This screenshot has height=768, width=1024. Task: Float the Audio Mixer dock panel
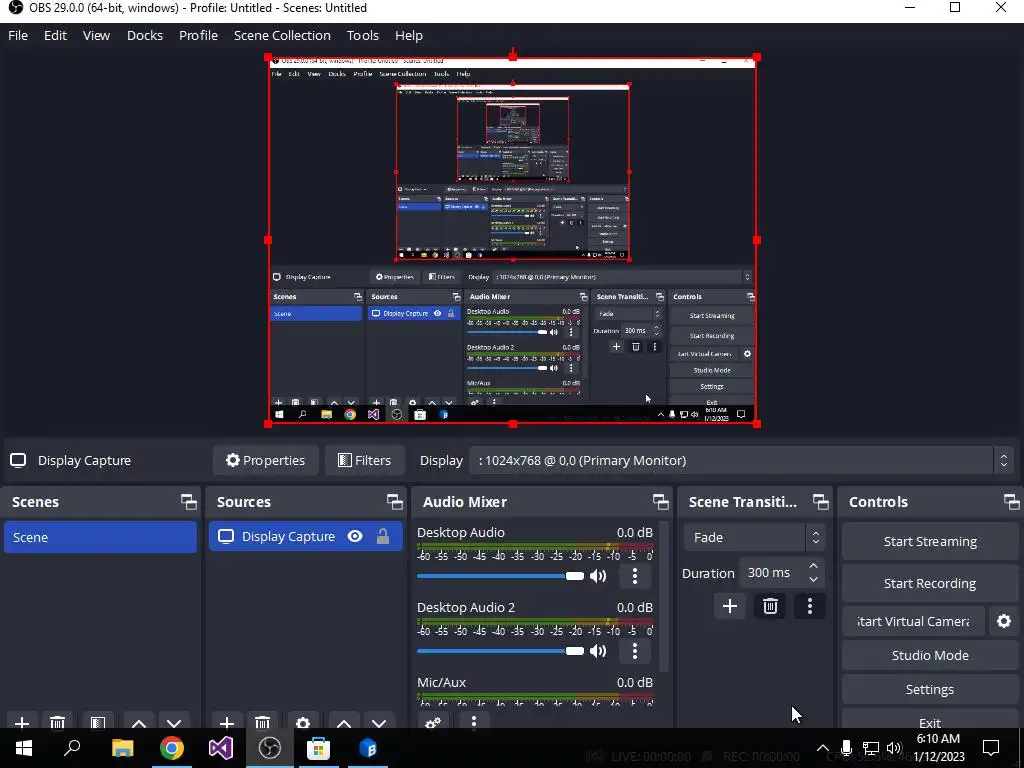click(x=660, y=502)
